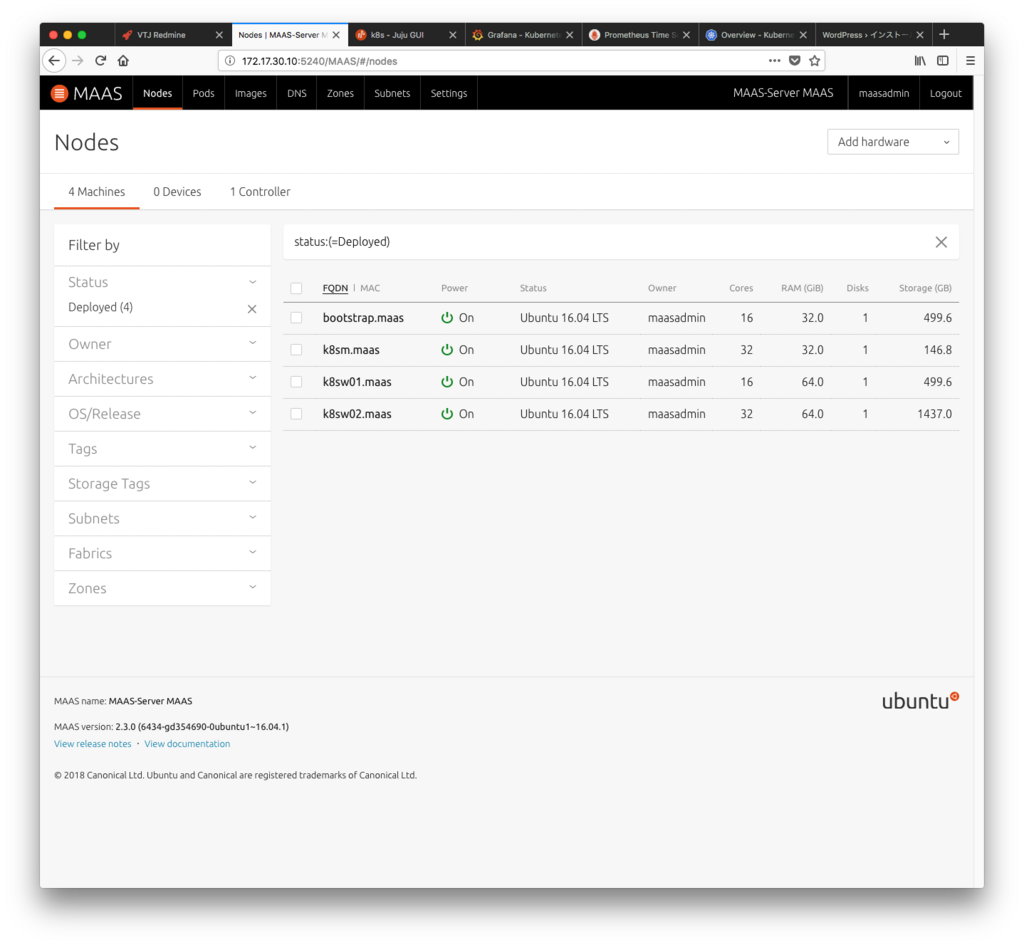This screenshot has height=945, width=1024.
Task: Sort nodes by the FQDN column
Action: tap(335, 288)
